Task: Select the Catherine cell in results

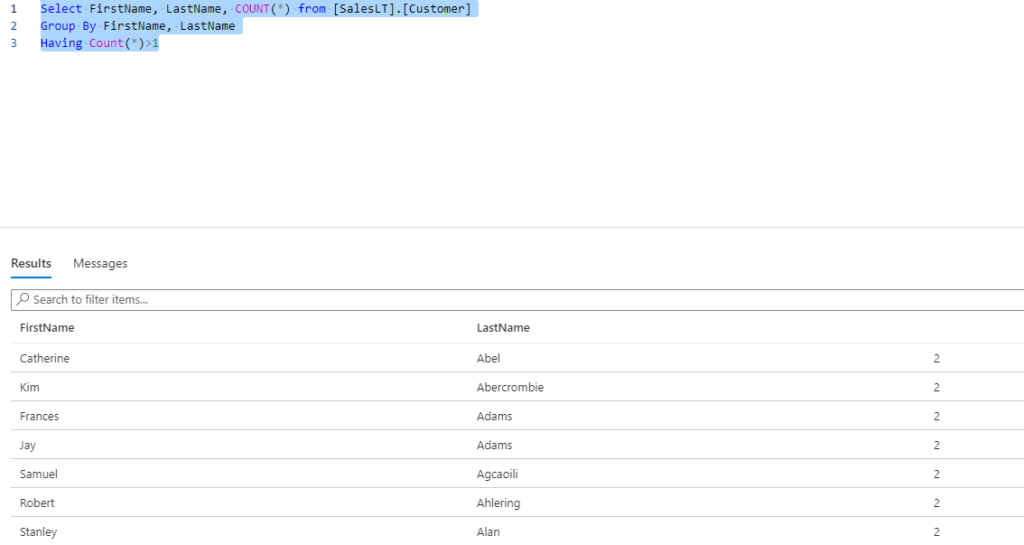Action: pyautogui.click(x=45, y=358)
